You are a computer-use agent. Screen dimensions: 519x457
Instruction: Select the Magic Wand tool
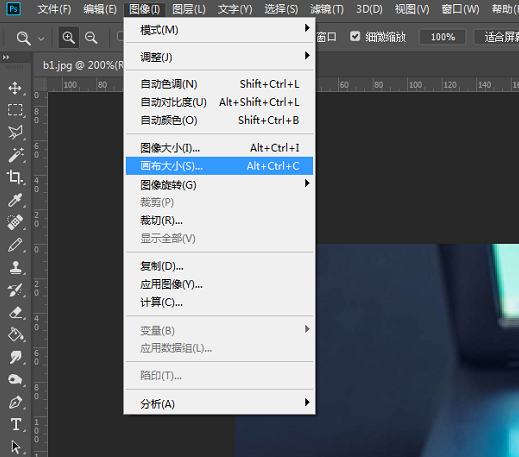15,155
